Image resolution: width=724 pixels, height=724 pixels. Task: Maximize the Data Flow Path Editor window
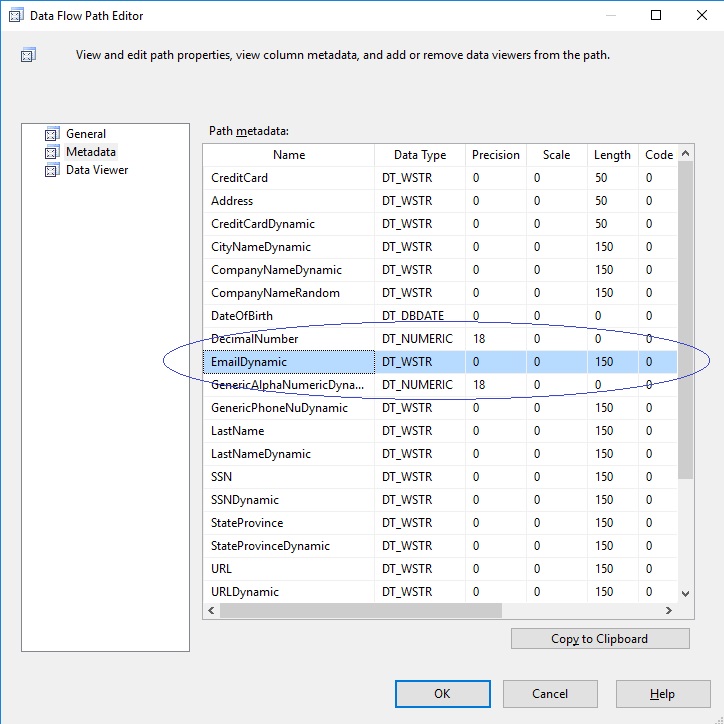click(x=656, y=15)
